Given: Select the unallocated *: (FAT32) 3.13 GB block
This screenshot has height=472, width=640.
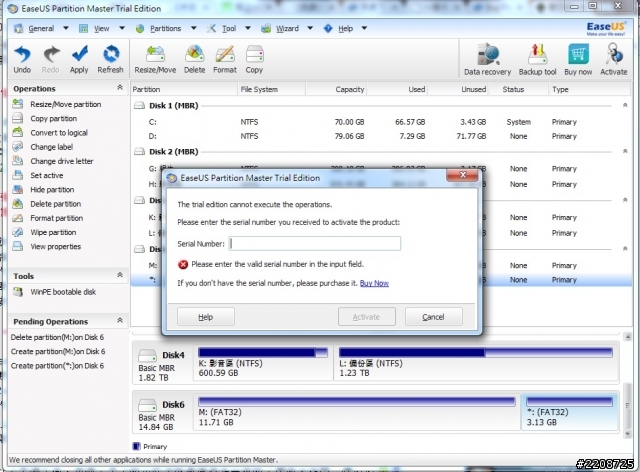Looking at the screenshot, I should tap(570, 412).
